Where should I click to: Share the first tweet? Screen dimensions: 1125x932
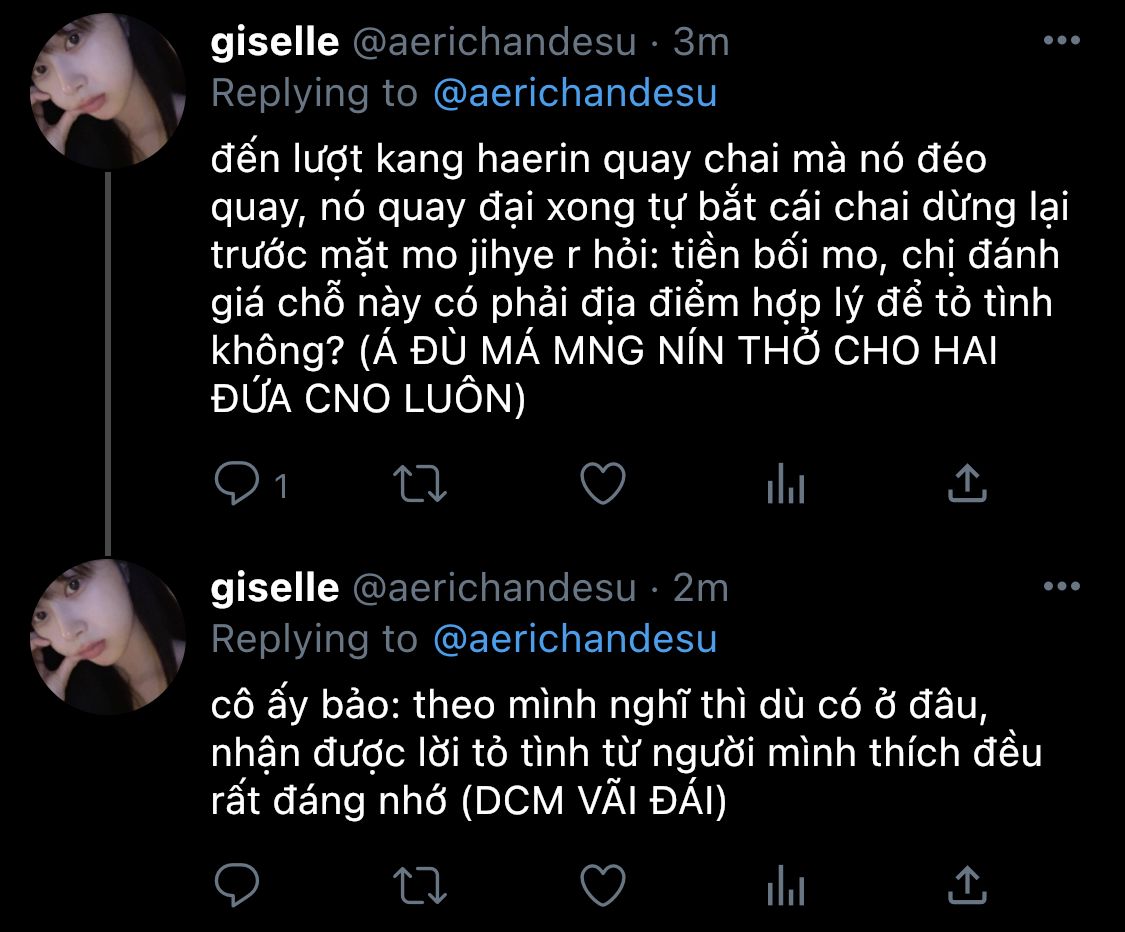point(967,482)
